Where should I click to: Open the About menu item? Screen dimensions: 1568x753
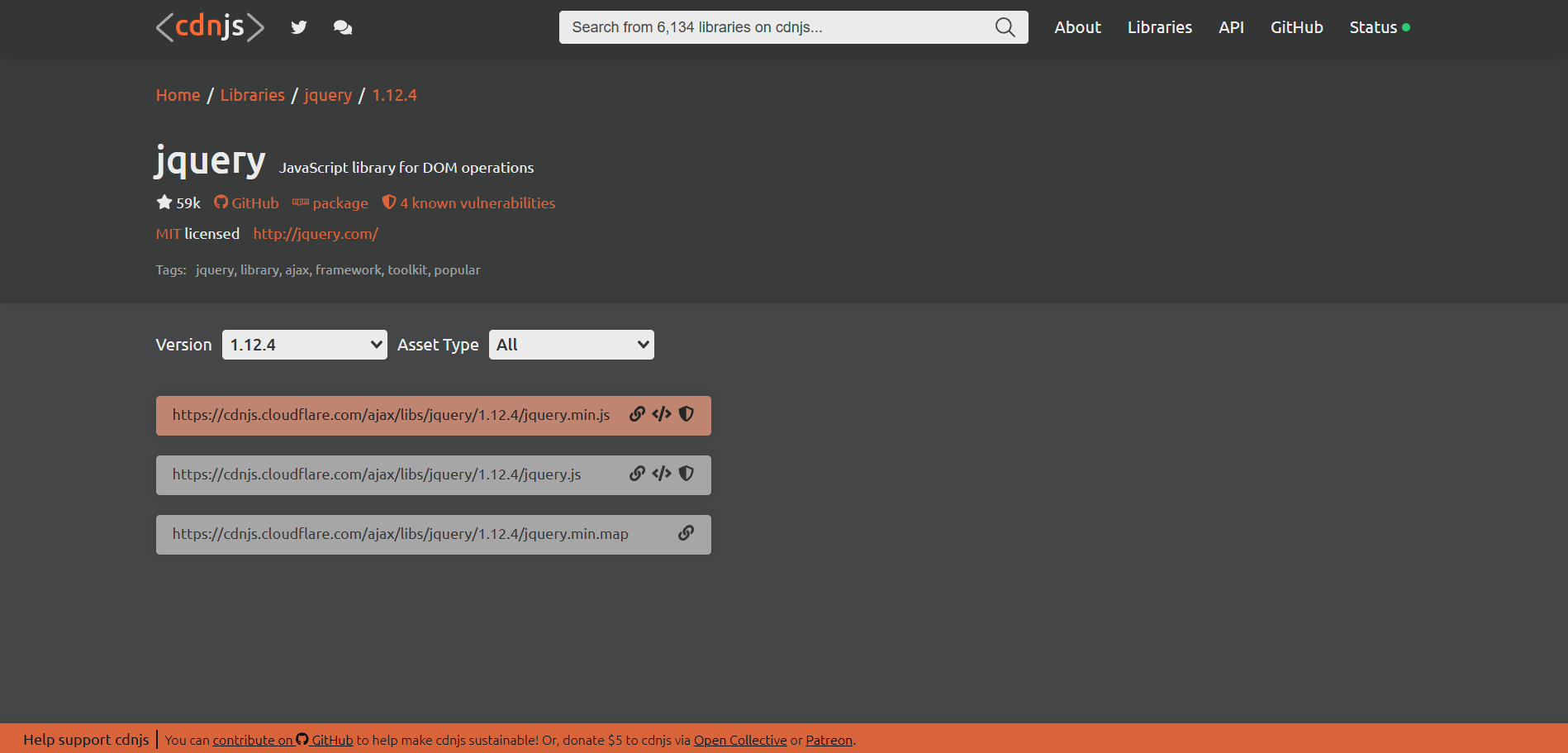click(x=1077, y=27)
